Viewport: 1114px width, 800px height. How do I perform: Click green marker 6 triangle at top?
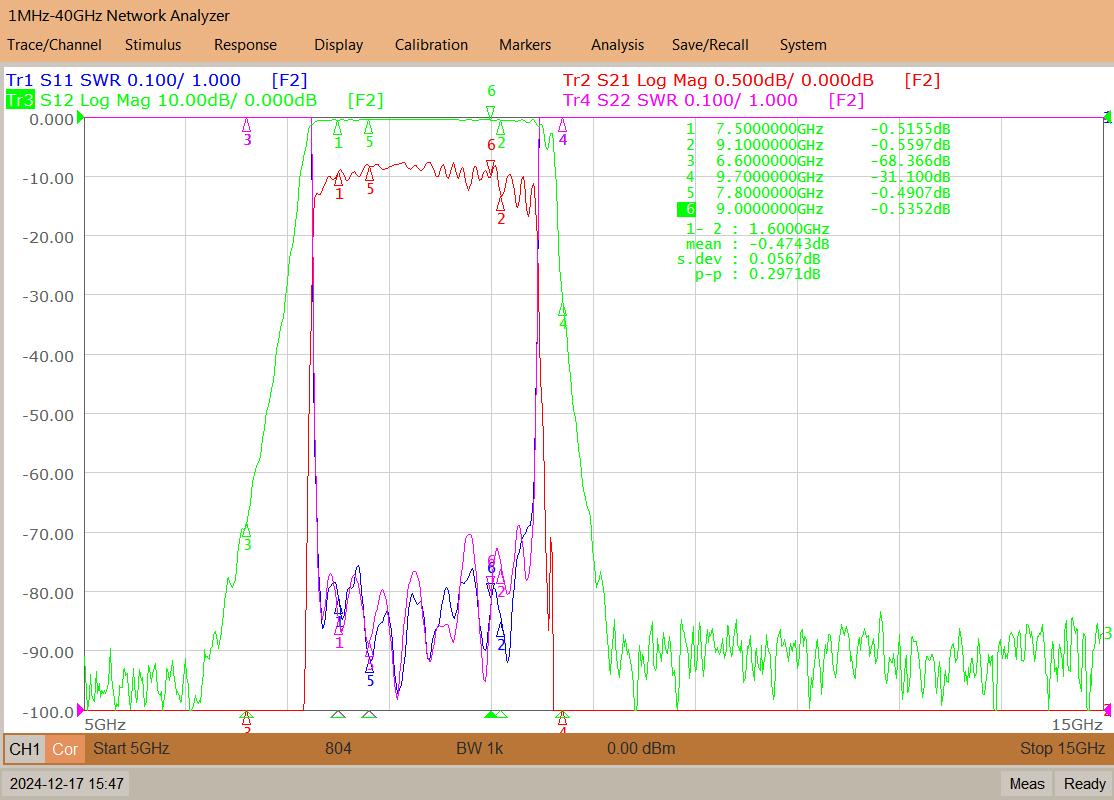[x=490, y=112]
